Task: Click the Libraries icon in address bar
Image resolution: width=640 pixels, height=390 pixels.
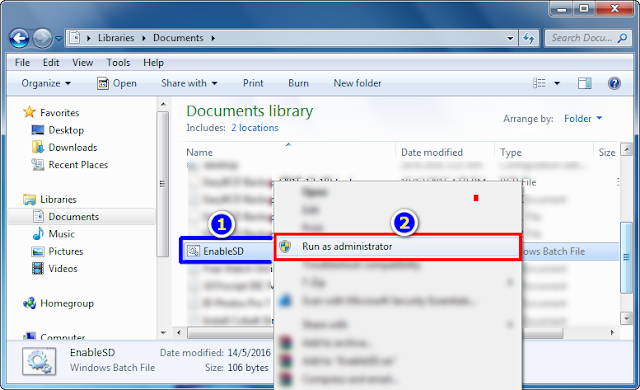Action: tap(75, 38)
